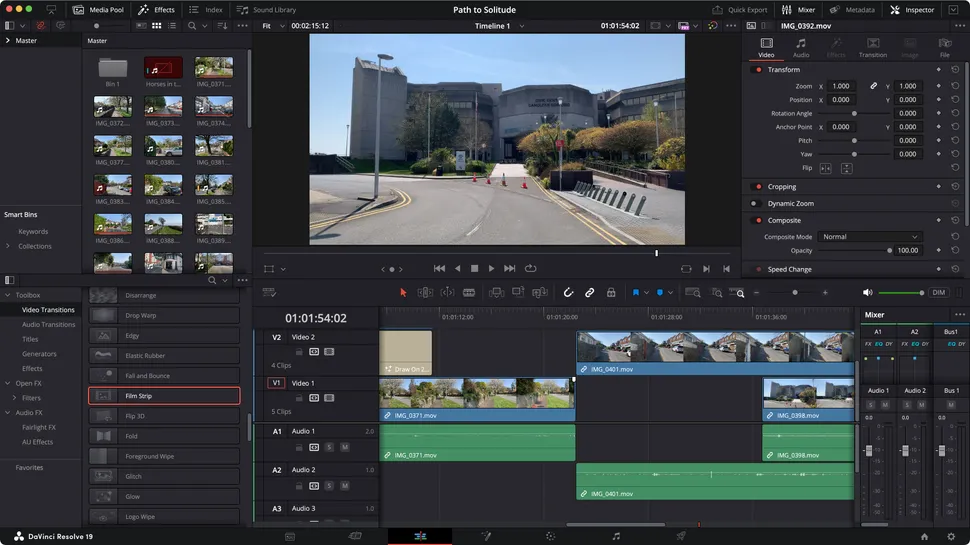Flip the clip horizontally
The image size is (970, 545).
(x=826, y=168)
